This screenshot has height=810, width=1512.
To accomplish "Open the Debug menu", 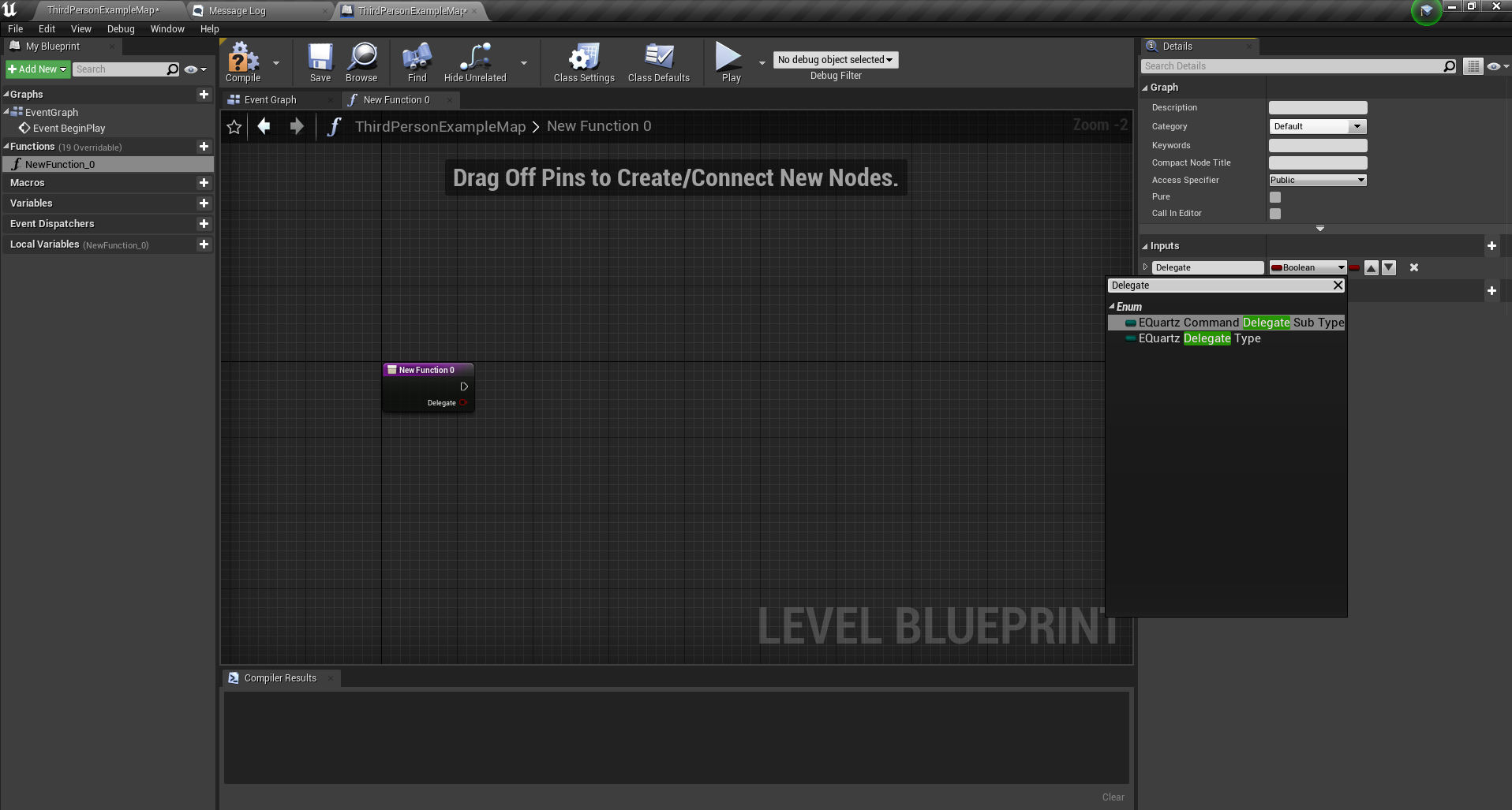I will click(120, 28).
